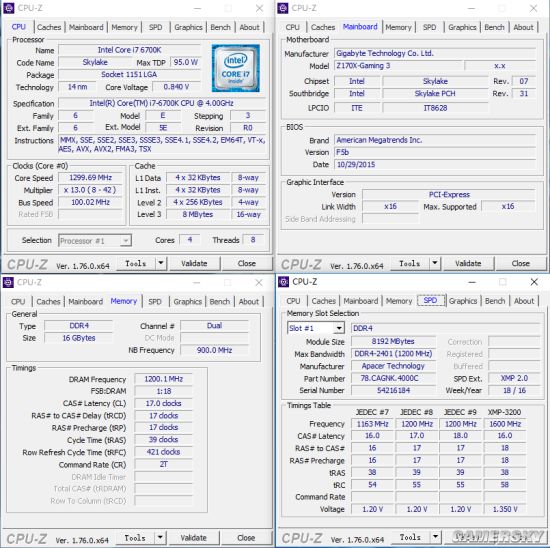
Task: Close the SPD window with the X button
Action: click(x=534, y=282)
